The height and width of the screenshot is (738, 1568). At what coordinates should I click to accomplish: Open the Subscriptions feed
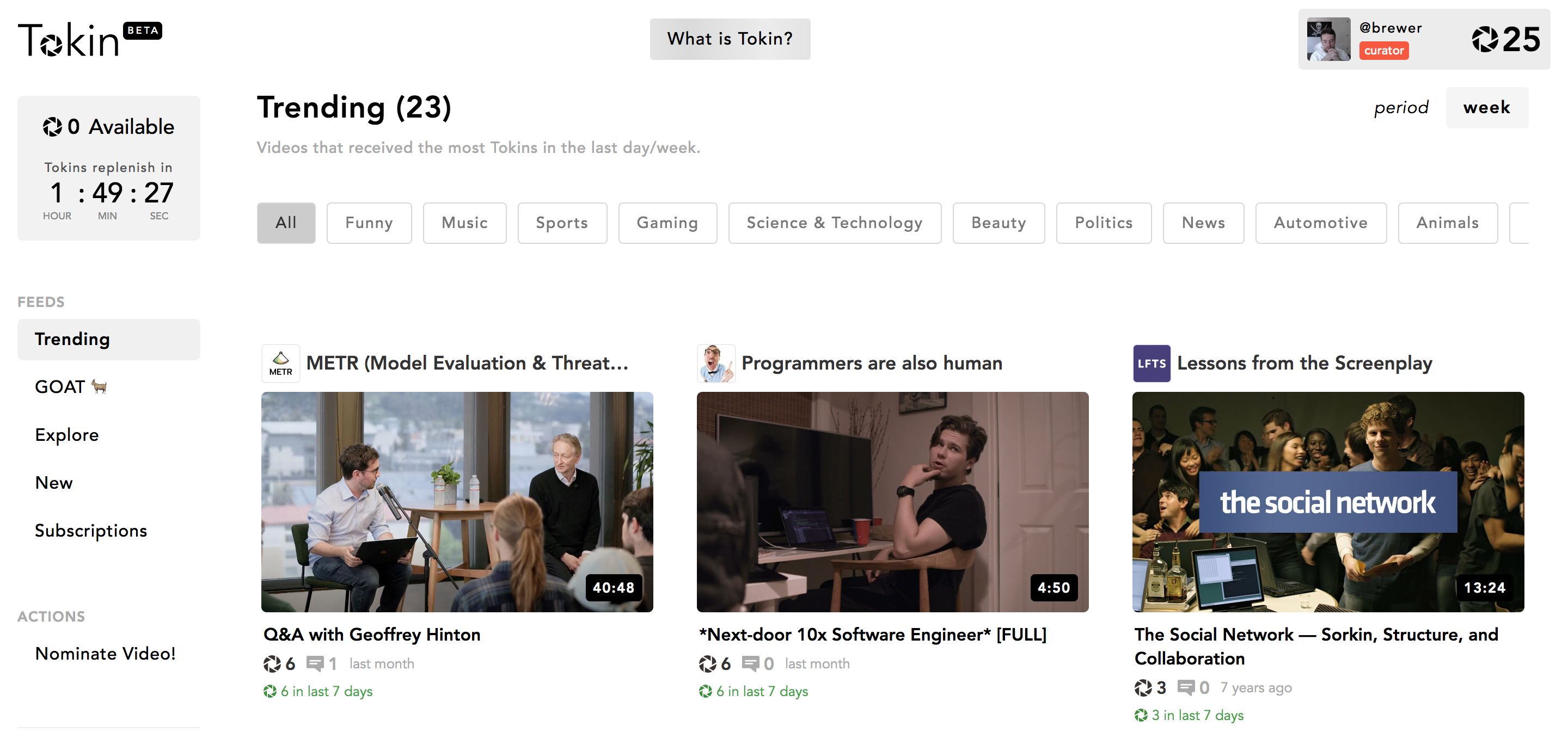(108, 531)
